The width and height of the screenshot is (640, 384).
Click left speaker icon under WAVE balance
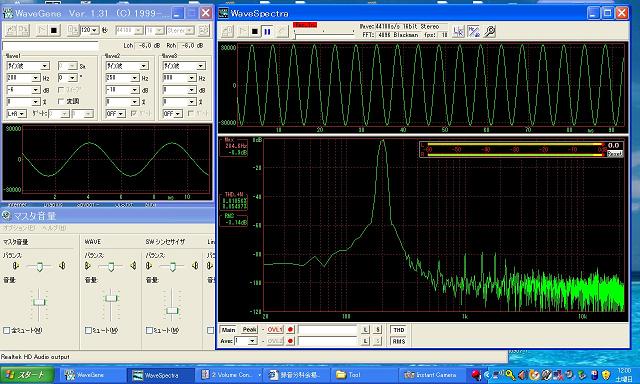[x=87, y=266]
